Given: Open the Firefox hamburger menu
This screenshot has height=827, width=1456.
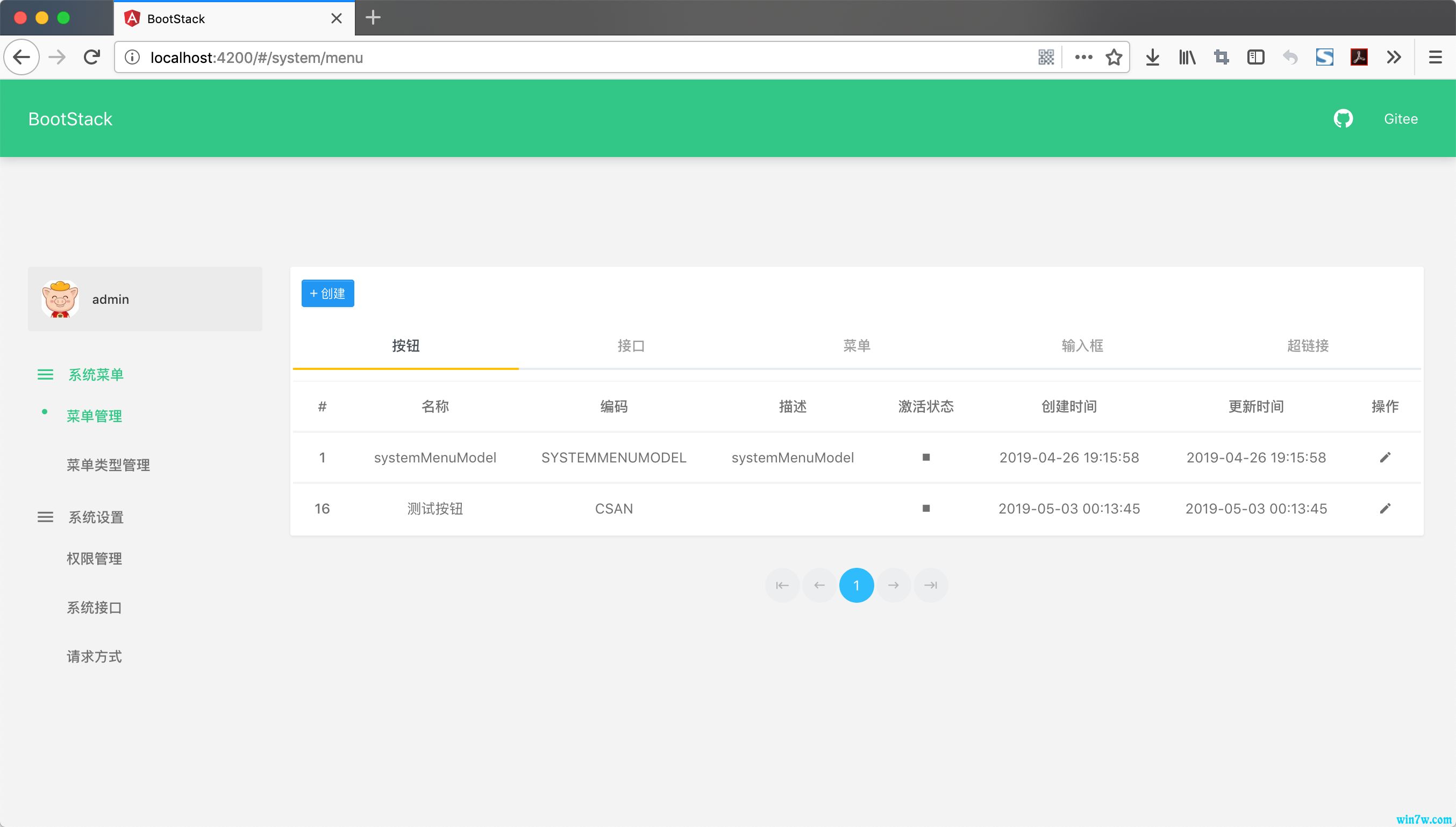Looking at the screenshot, I should tap(1435, 57).
